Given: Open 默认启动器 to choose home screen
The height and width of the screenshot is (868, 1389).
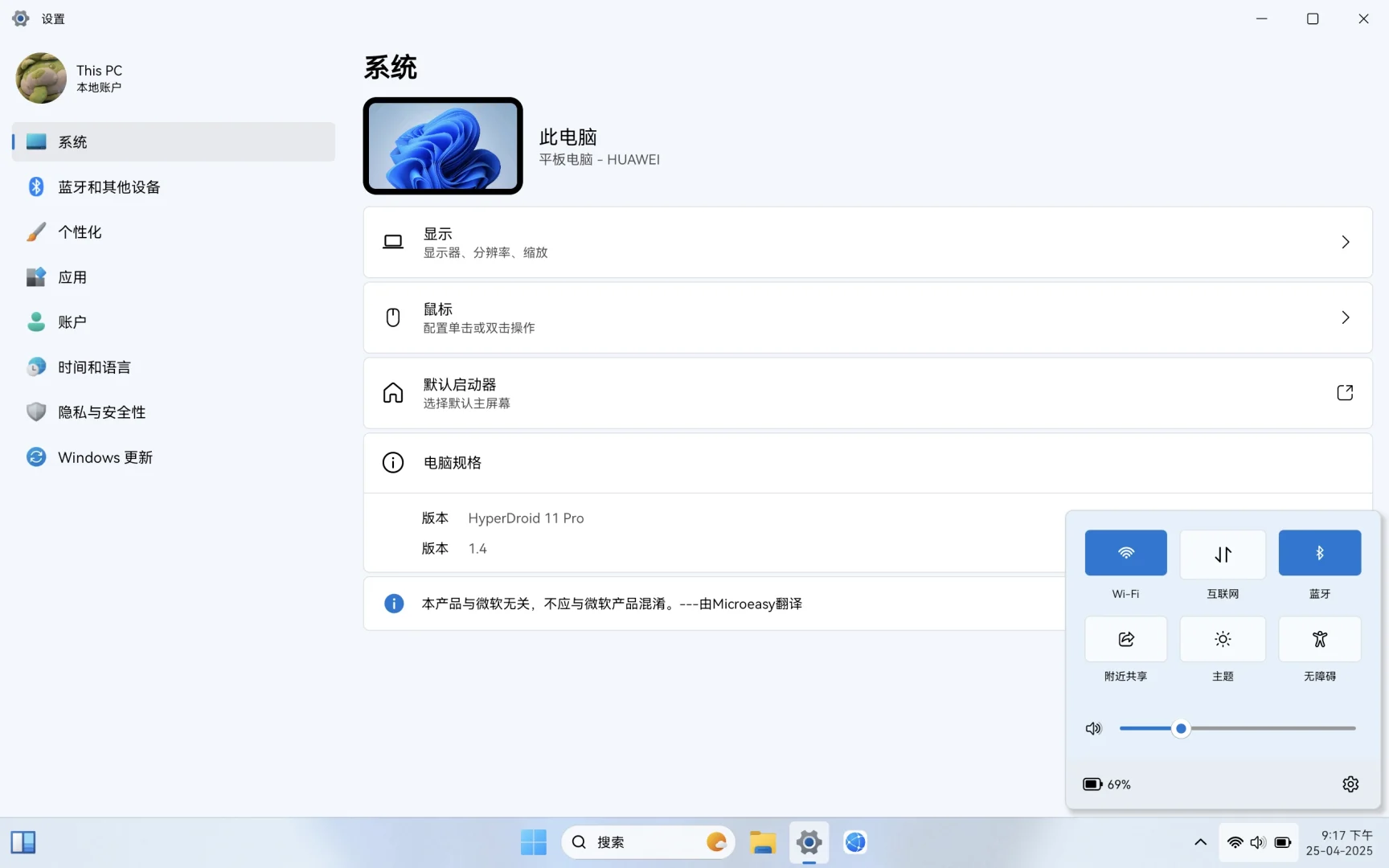Looking at the screenshot, I should pos(867,393).
